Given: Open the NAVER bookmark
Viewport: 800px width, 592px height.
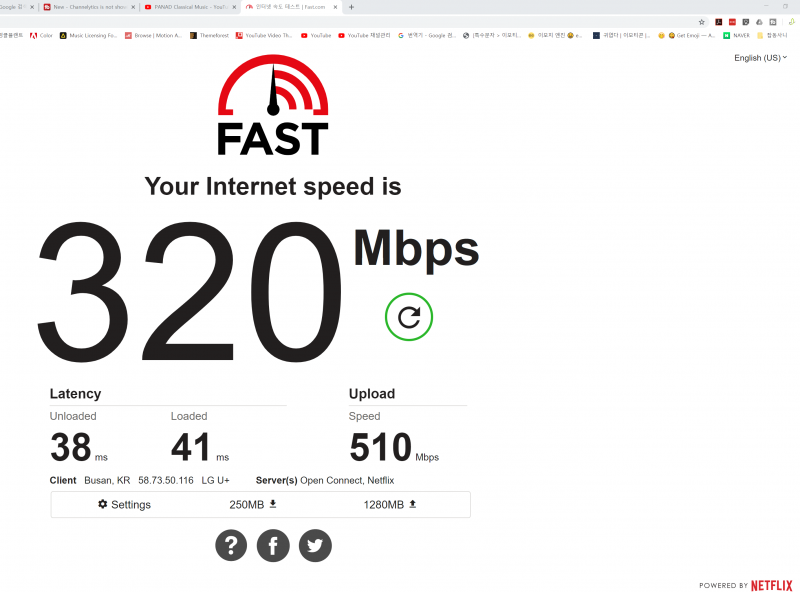Looking at the screenshot, I should tap(736, 35).
